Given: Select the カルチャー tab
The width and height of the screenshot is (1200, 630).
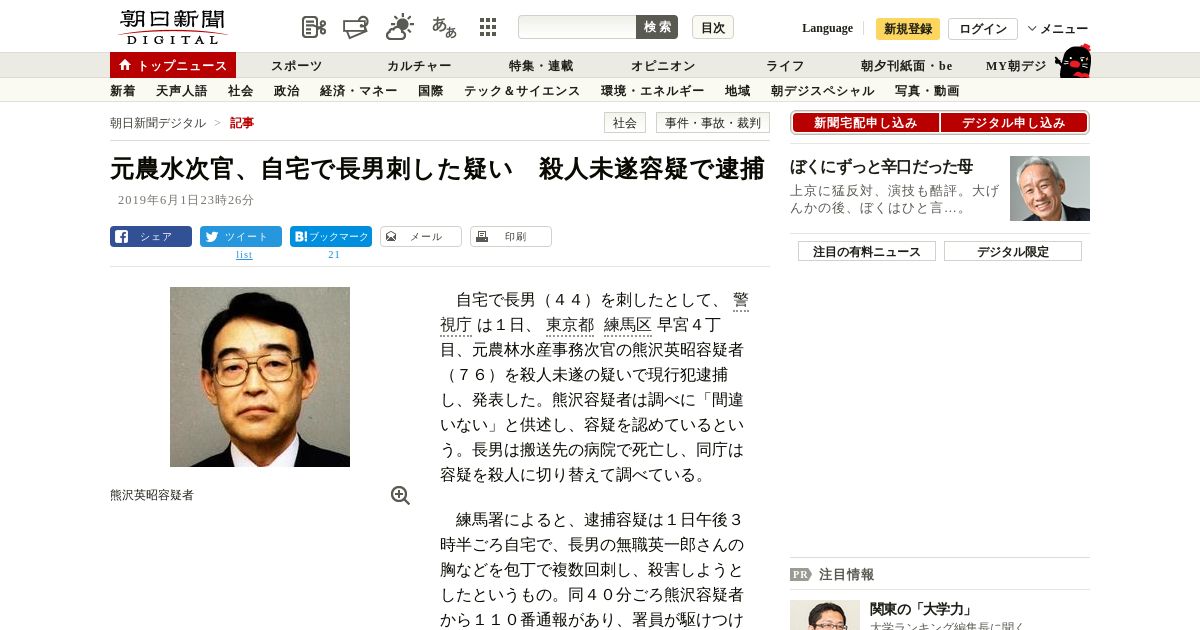Looking at the screenshot, I should coord(419,66).
